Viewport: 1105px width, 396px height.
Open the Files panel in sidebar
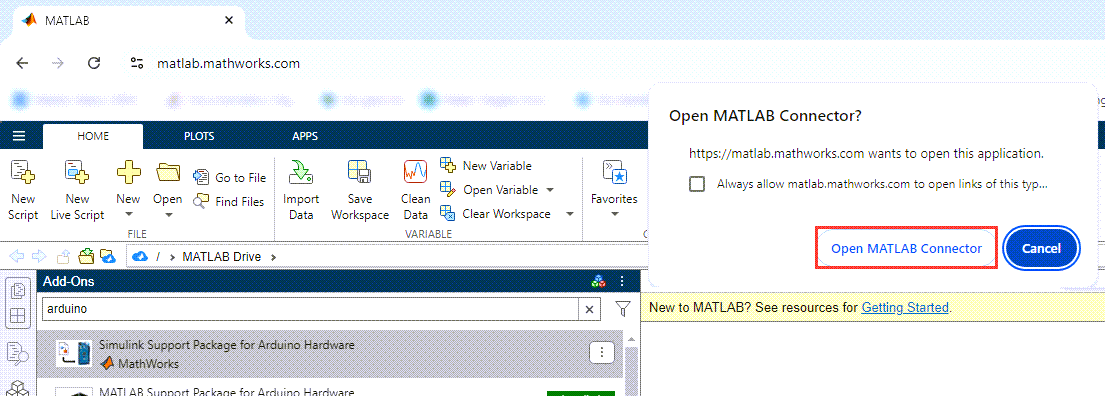[18, 290]
